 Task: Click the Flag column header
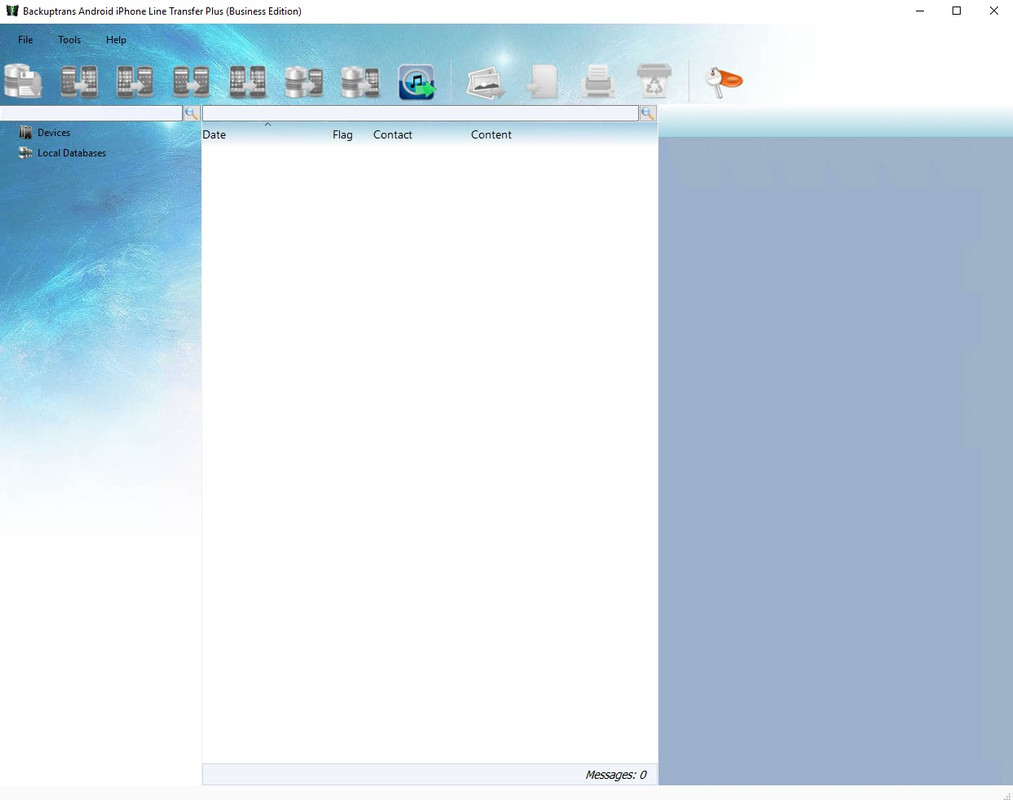click(342, 134)
